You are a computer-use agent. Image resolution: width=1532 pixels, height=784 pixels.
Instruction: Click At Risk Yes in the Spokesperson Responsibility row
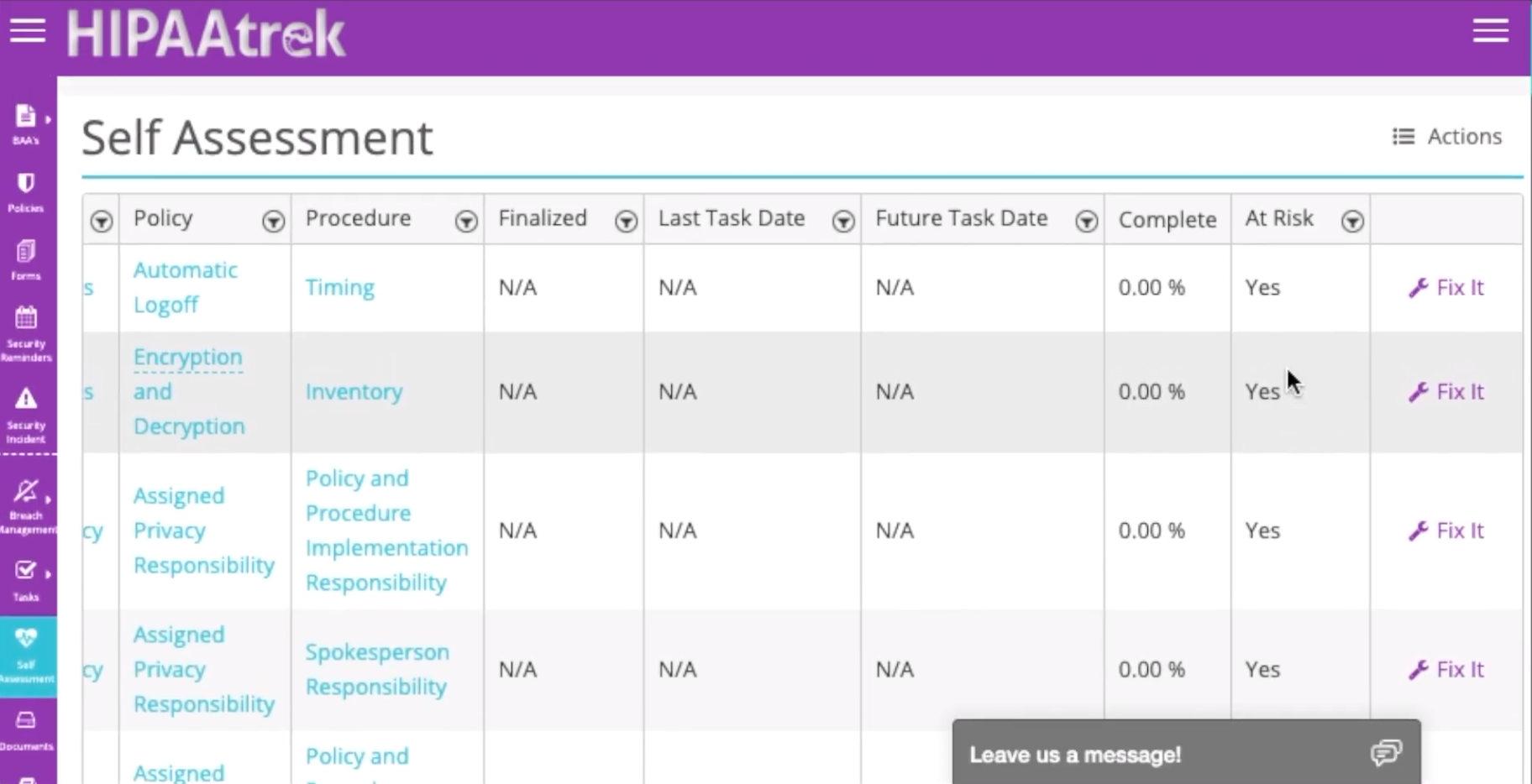tap(1262, 669)
